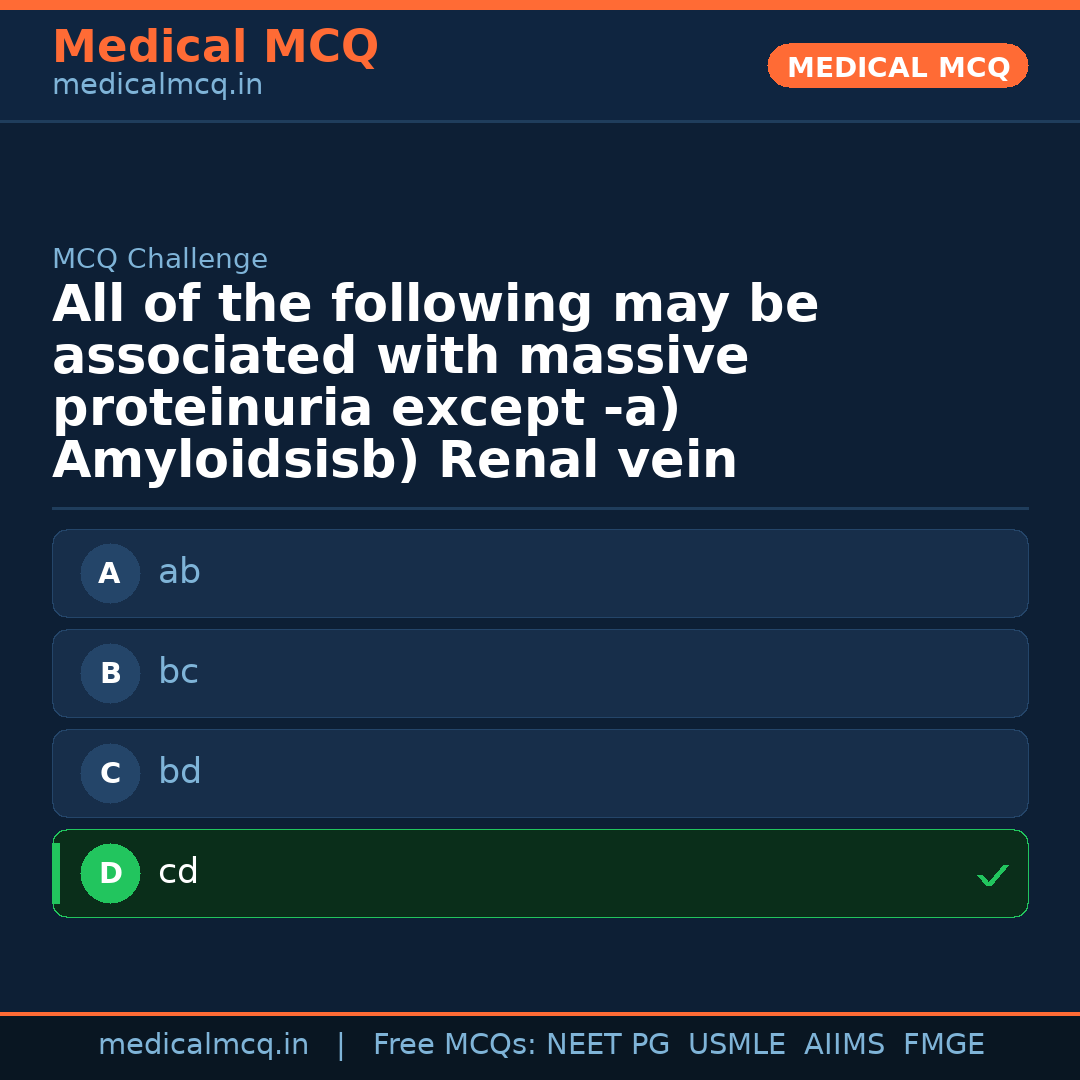Open the medicalmcq.in link under the logo
This screenshot has width=1080, height=1080.
click(x=157, y=85)
